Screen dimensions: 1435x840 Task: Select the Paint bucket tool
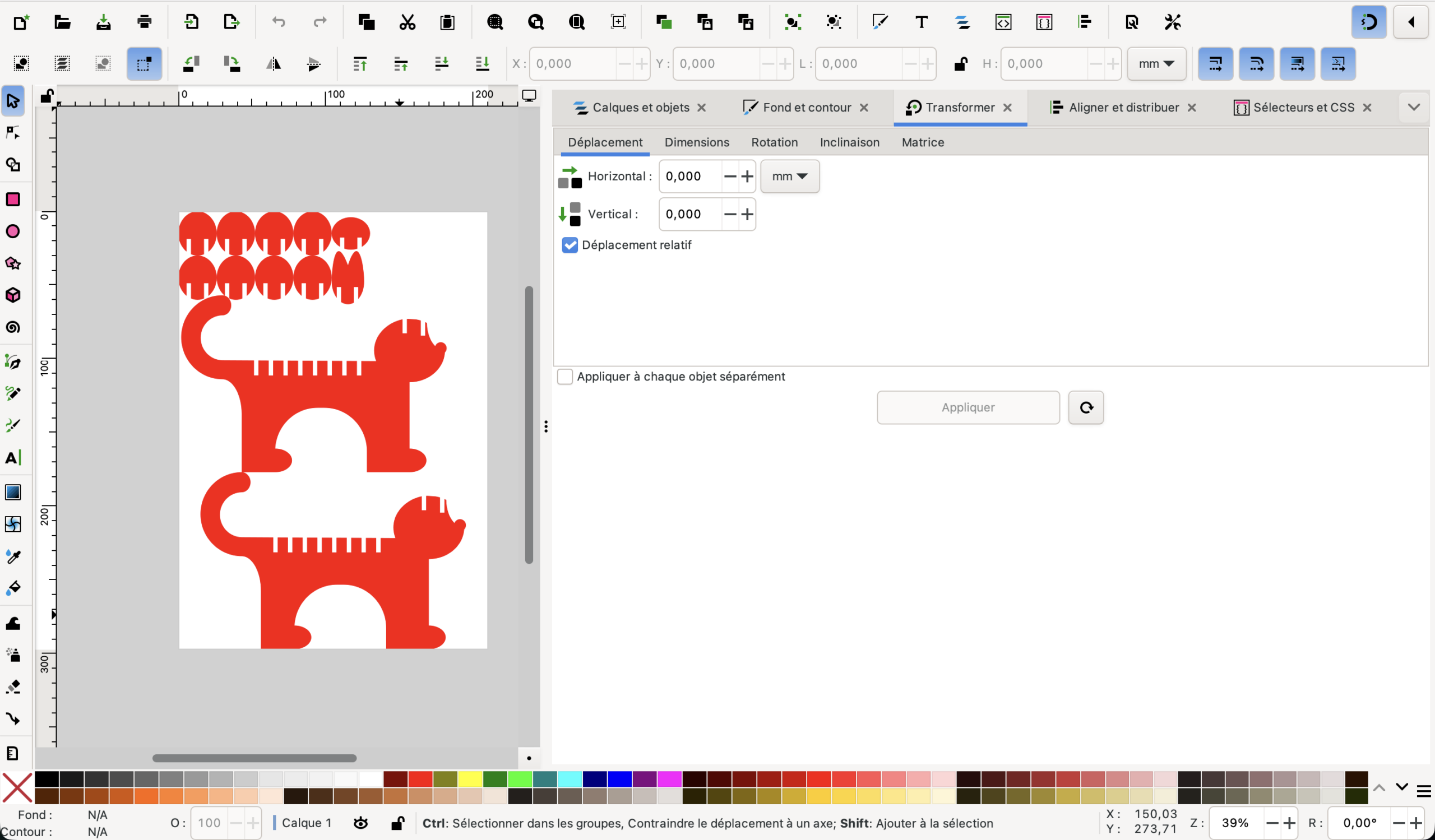tap(12, 588)
